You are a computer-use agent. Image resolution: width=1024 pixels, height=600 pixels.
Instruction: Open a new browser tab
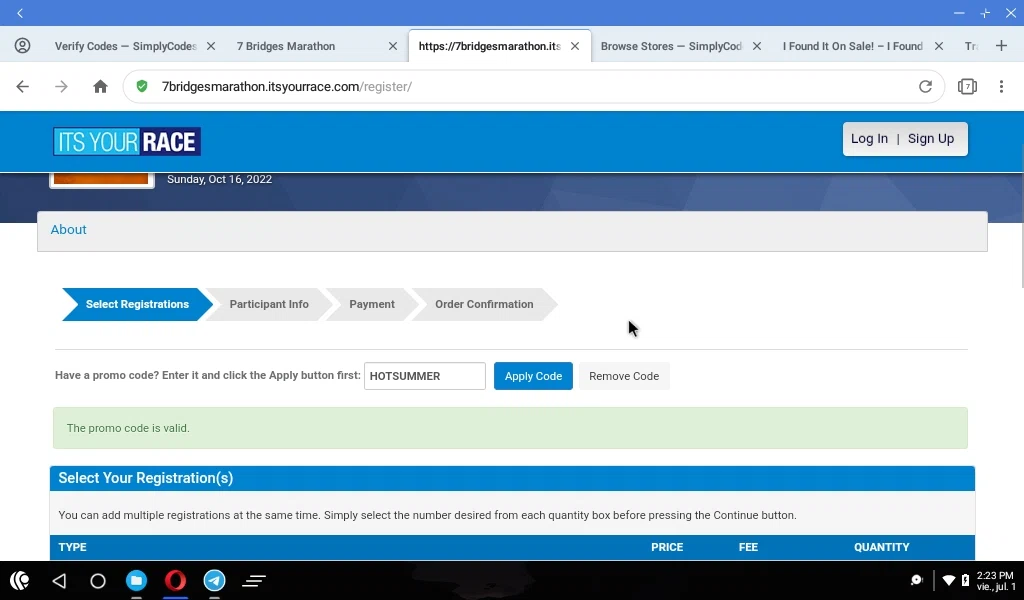(x=1001, y=46)
